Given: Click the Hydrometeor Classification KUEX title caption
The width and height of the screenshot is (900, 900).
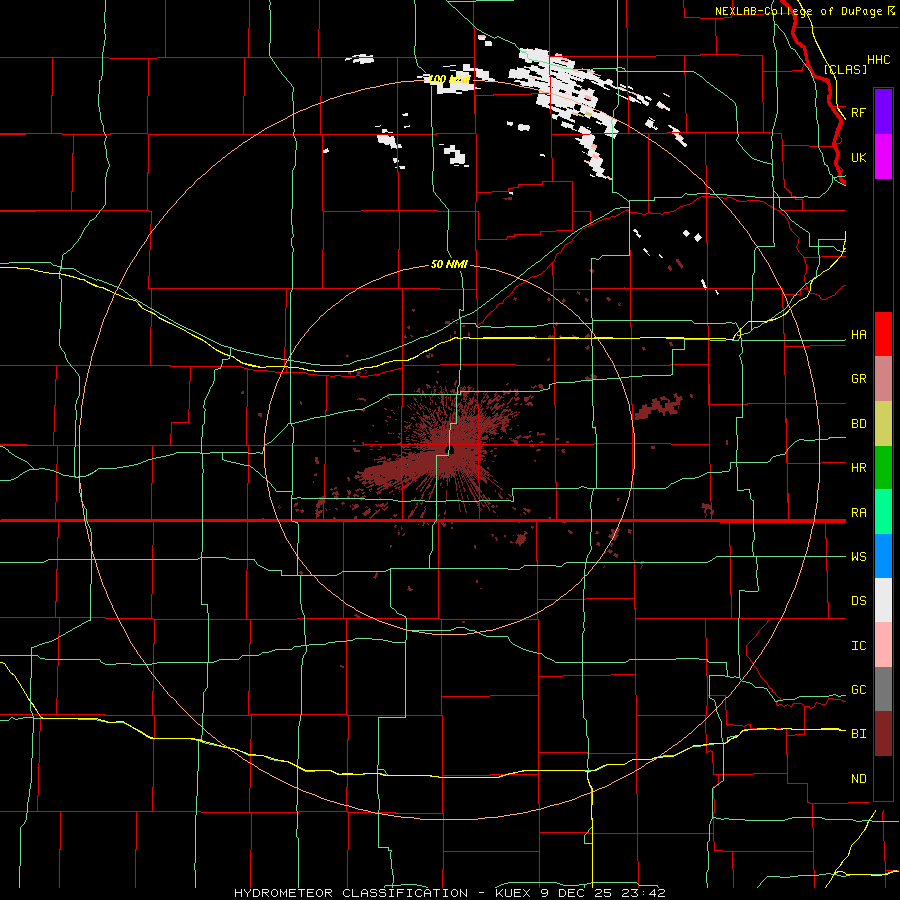Looking at the screenshot, I should (449, 893).
